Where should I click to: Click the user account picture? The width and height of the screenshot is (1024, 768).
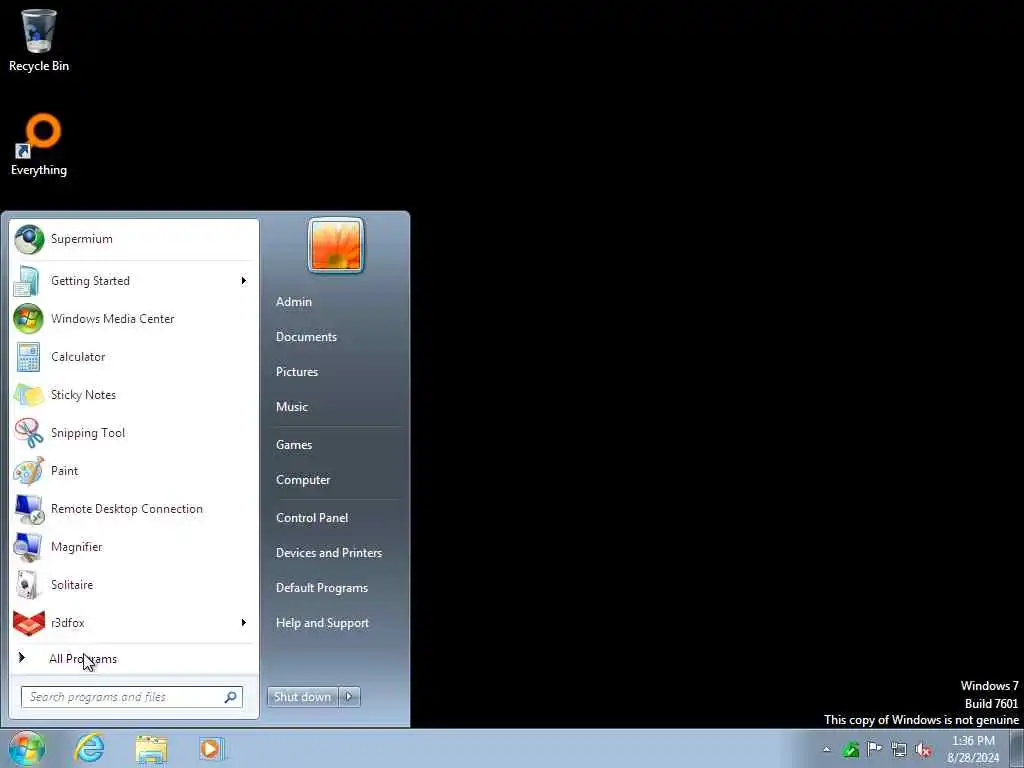(336, 246)
